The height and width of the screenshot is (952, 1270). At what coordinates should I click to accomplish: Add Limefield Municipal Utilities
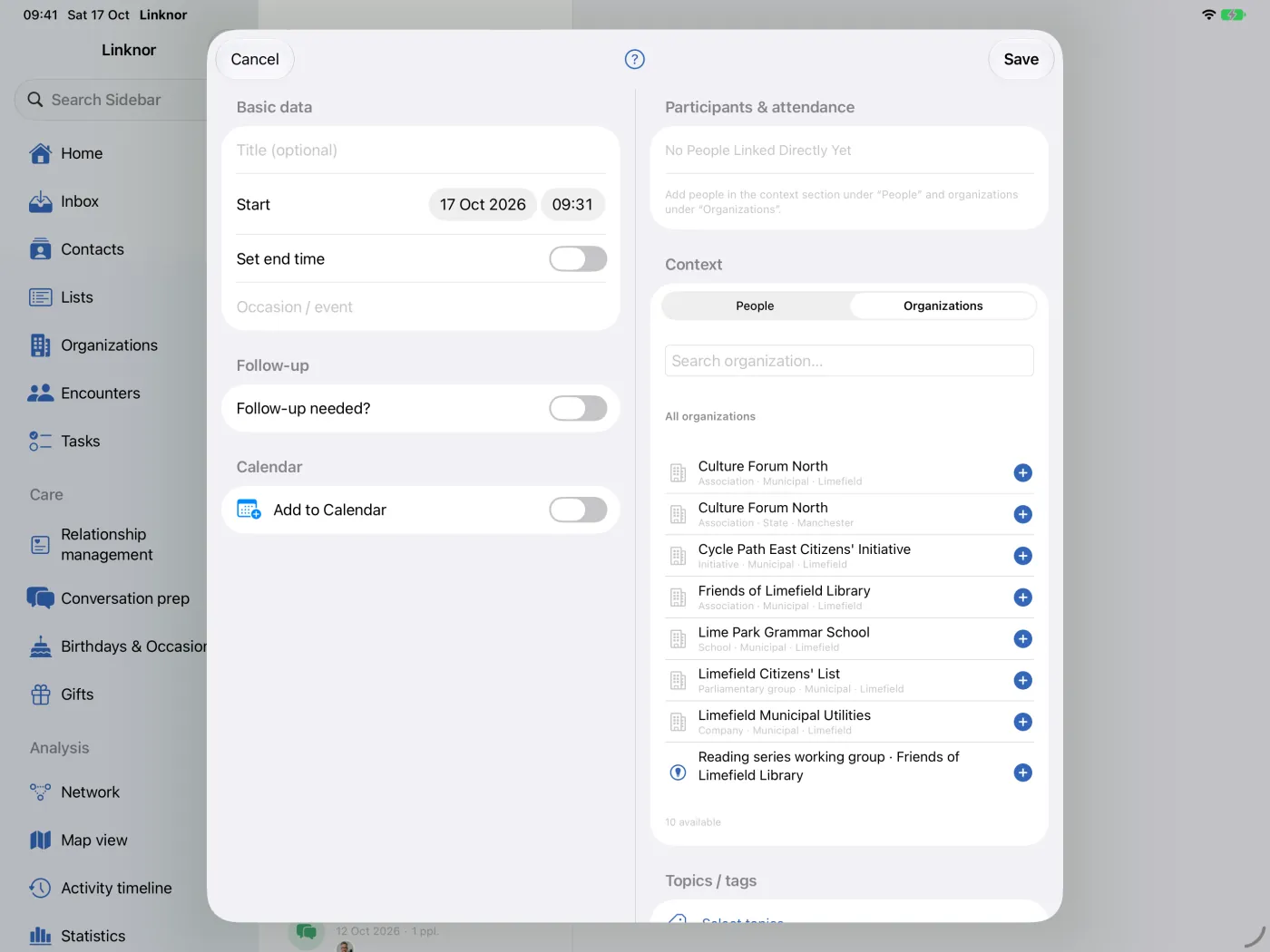pyautogui.click(x=1022, y=722)
